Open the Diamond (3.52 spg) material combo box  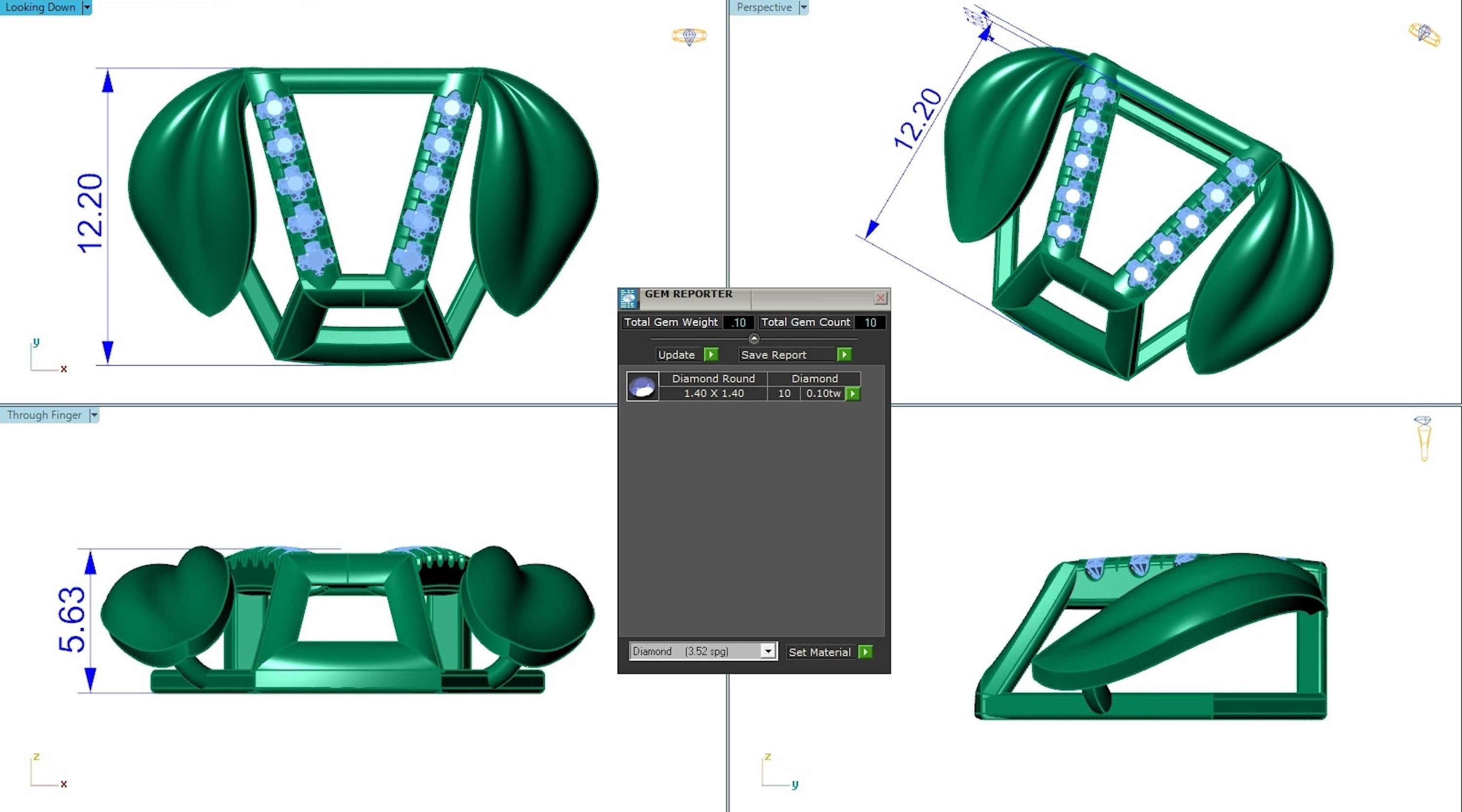coord(703,651)
